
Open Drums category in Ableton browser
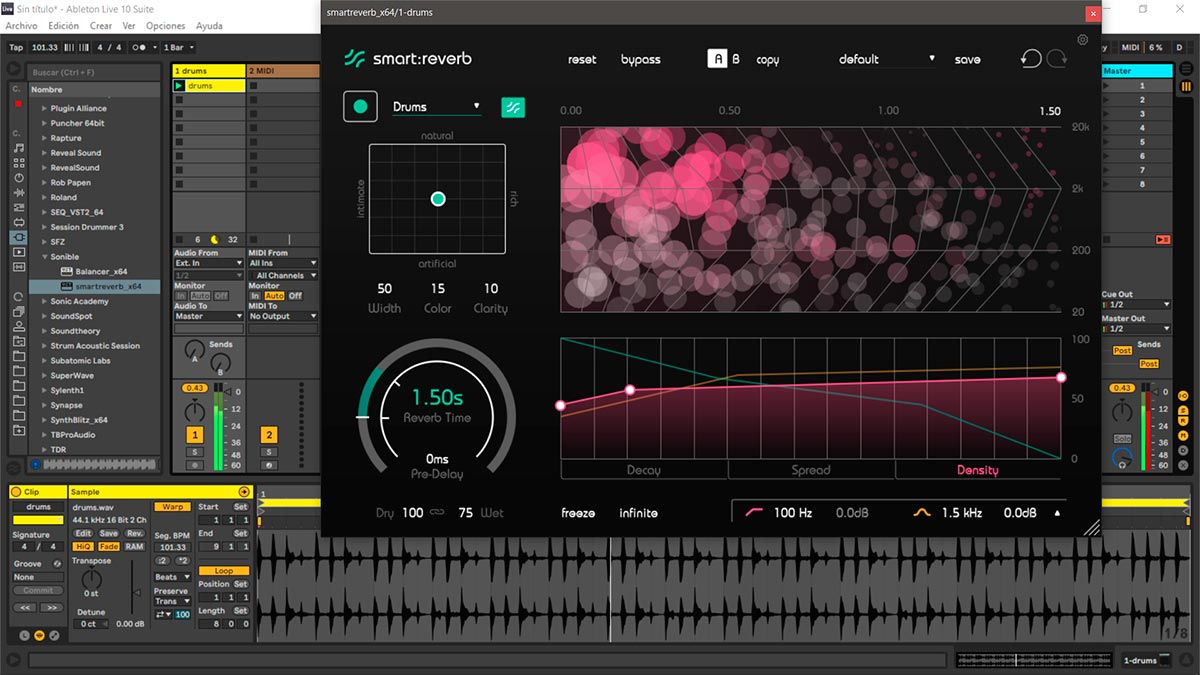20,163
